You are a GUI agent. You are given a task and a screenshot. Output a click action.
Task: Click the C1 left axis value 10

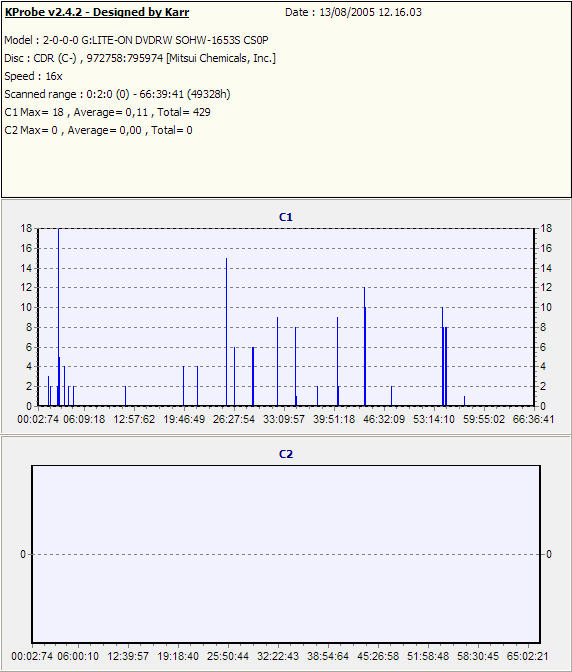26,307
